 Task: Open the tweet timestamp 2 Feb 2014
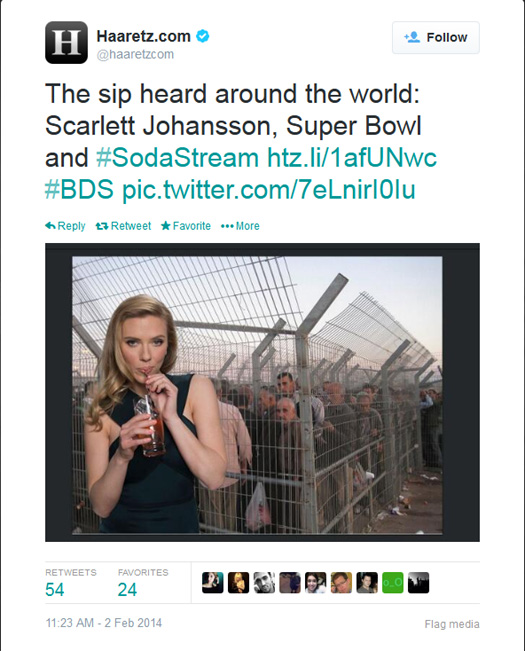click(x=104, y=623)
